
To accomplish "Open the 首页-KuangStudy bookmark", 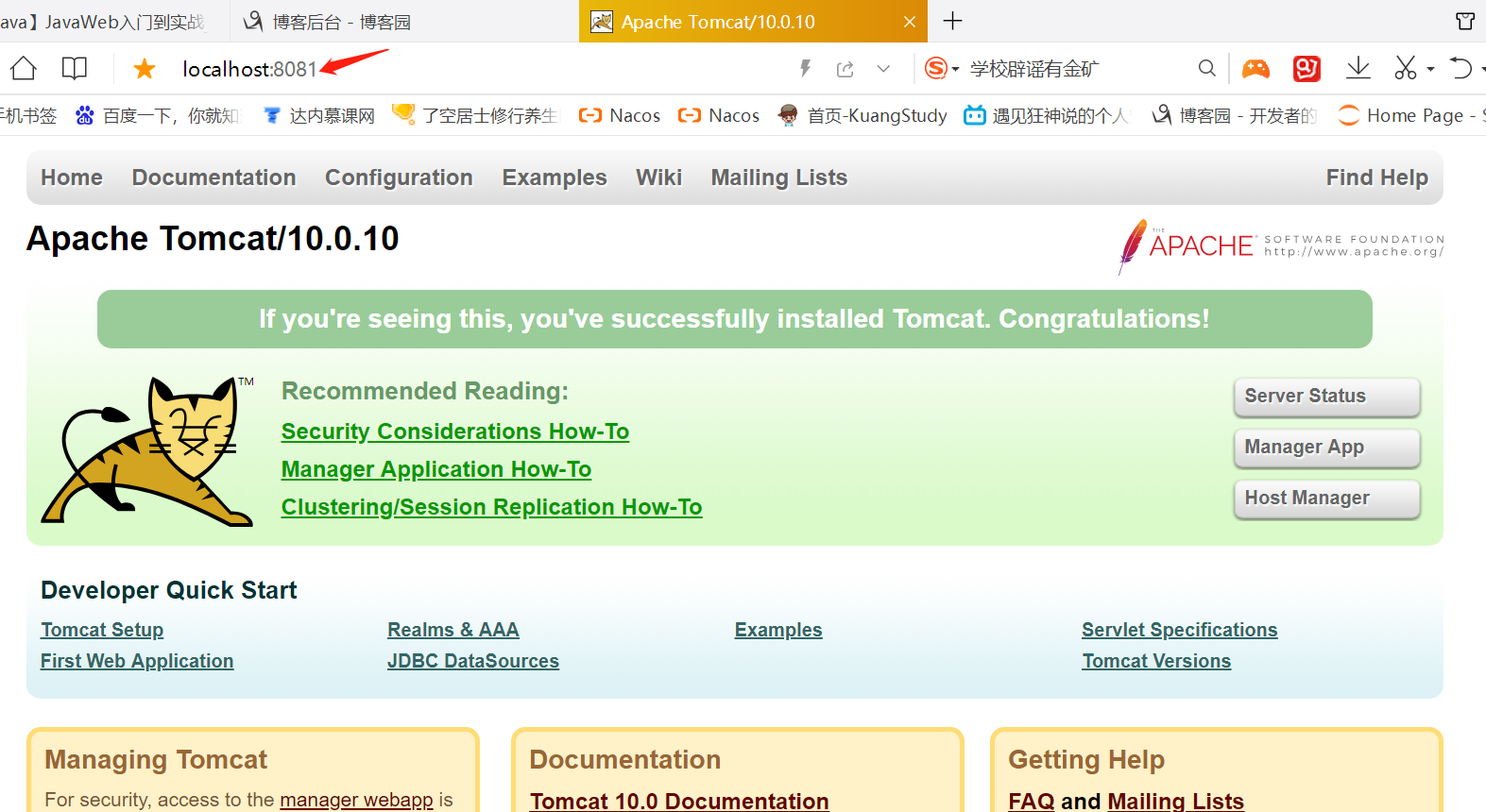I will click(863, 115).
